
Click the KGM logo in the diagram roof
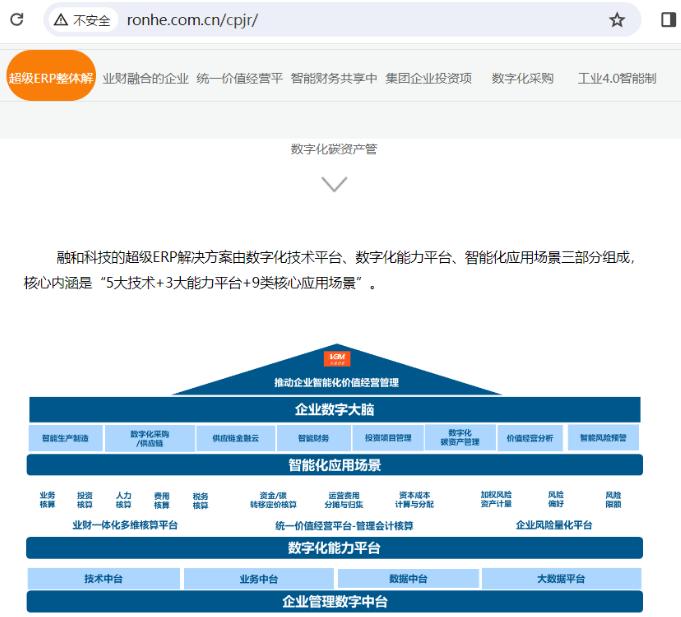[337, 359]
